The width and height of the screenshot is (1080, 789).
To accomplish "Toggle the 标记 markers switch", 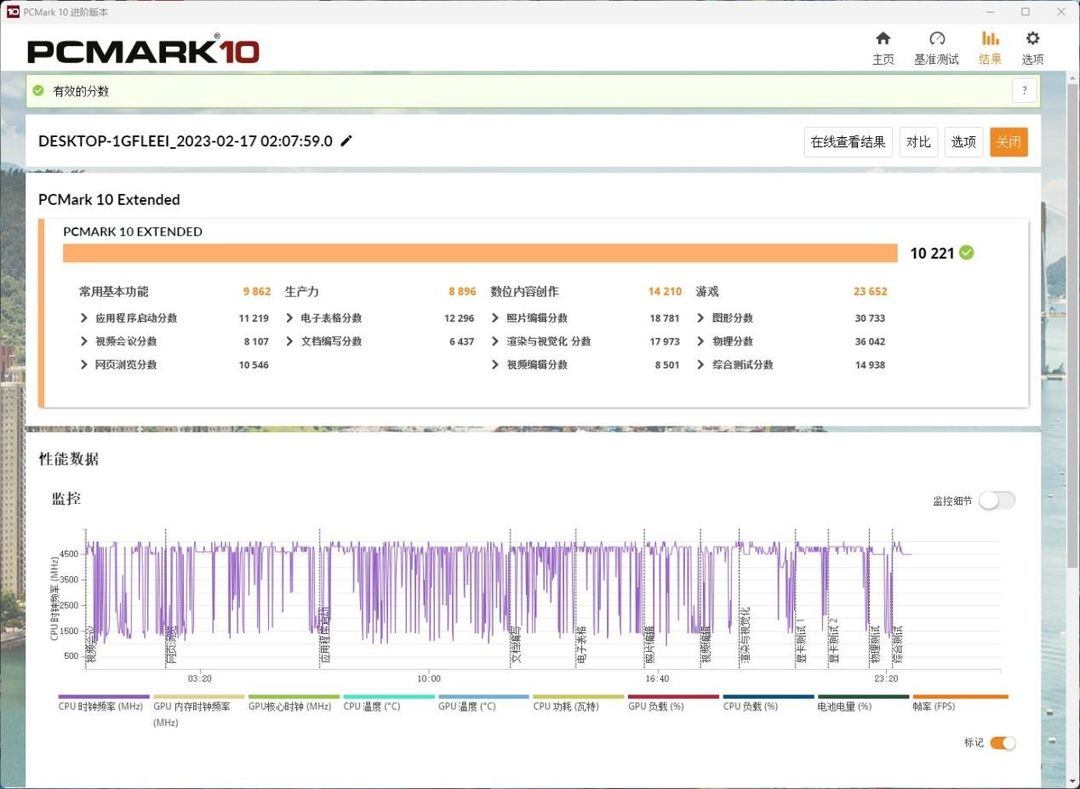I will tap(1002, 743).
